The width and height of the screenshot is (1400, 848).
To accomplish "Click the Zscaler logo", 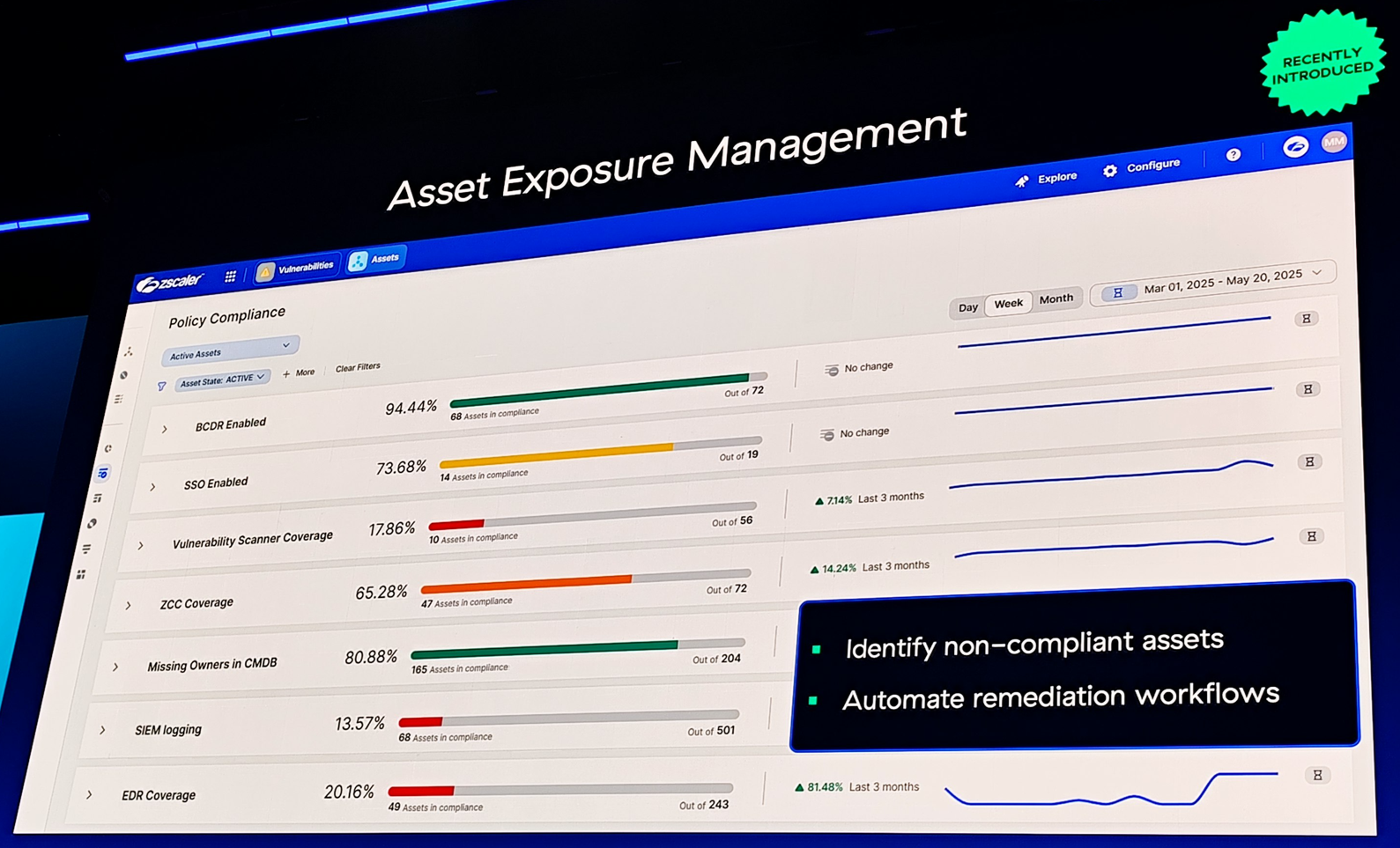I will click(171, 282).
